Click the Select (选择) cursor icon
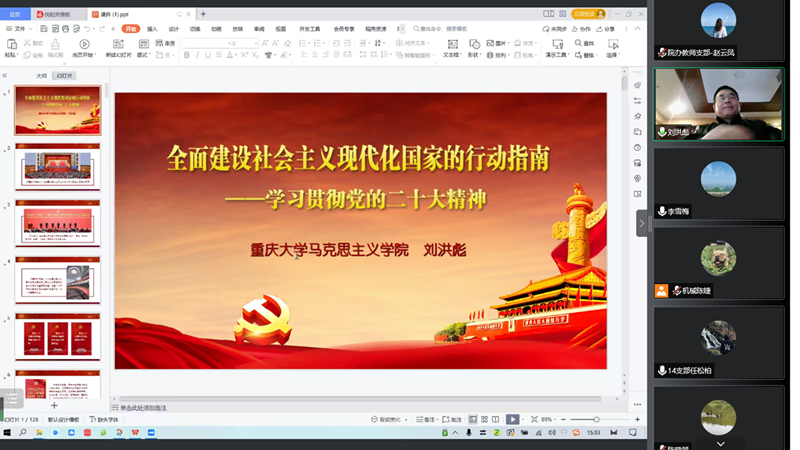The image size is (800, 450). 613,44
